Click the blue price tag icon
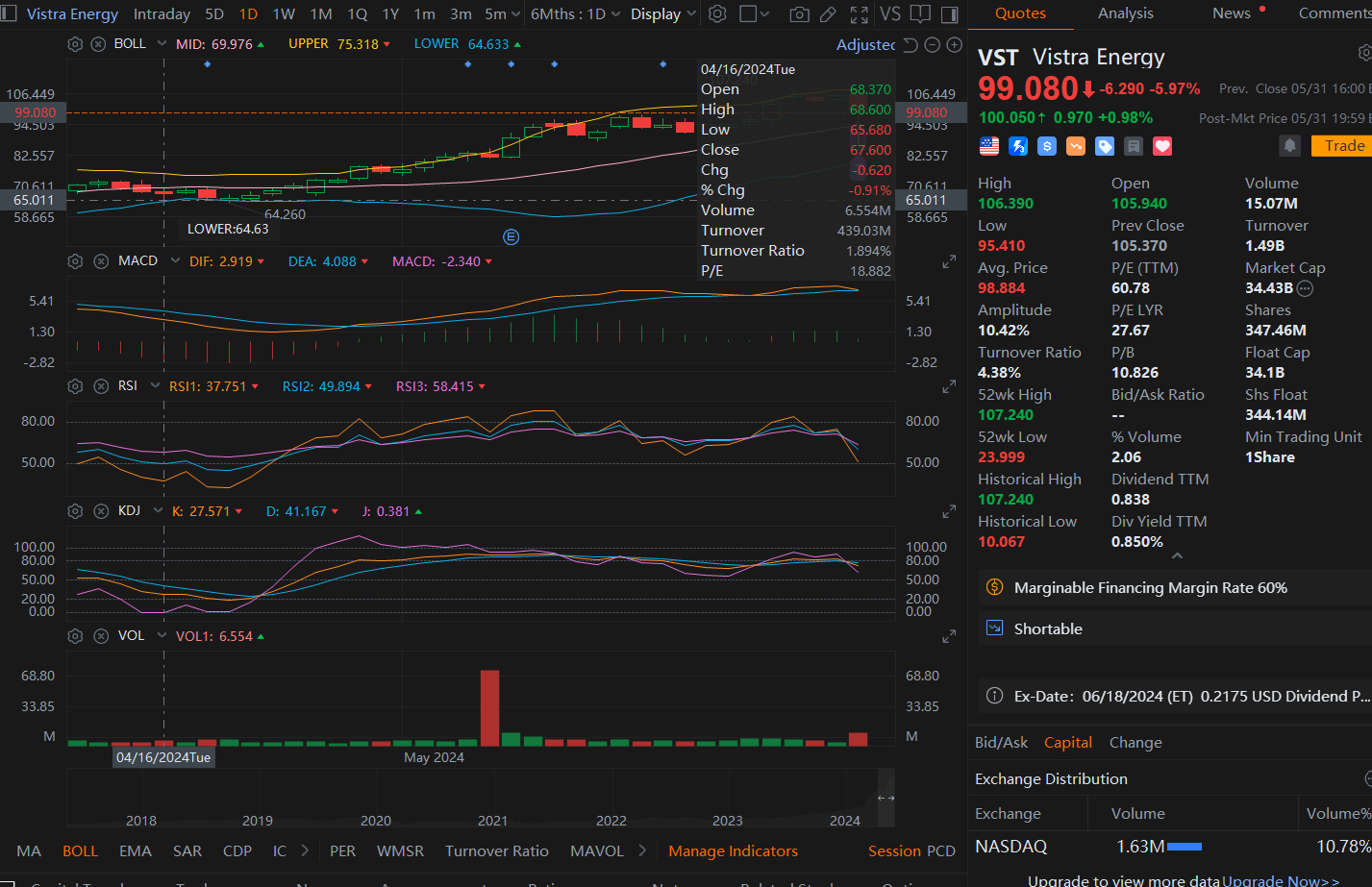This screenshot has width=1372, height=887. [1105, 146]
